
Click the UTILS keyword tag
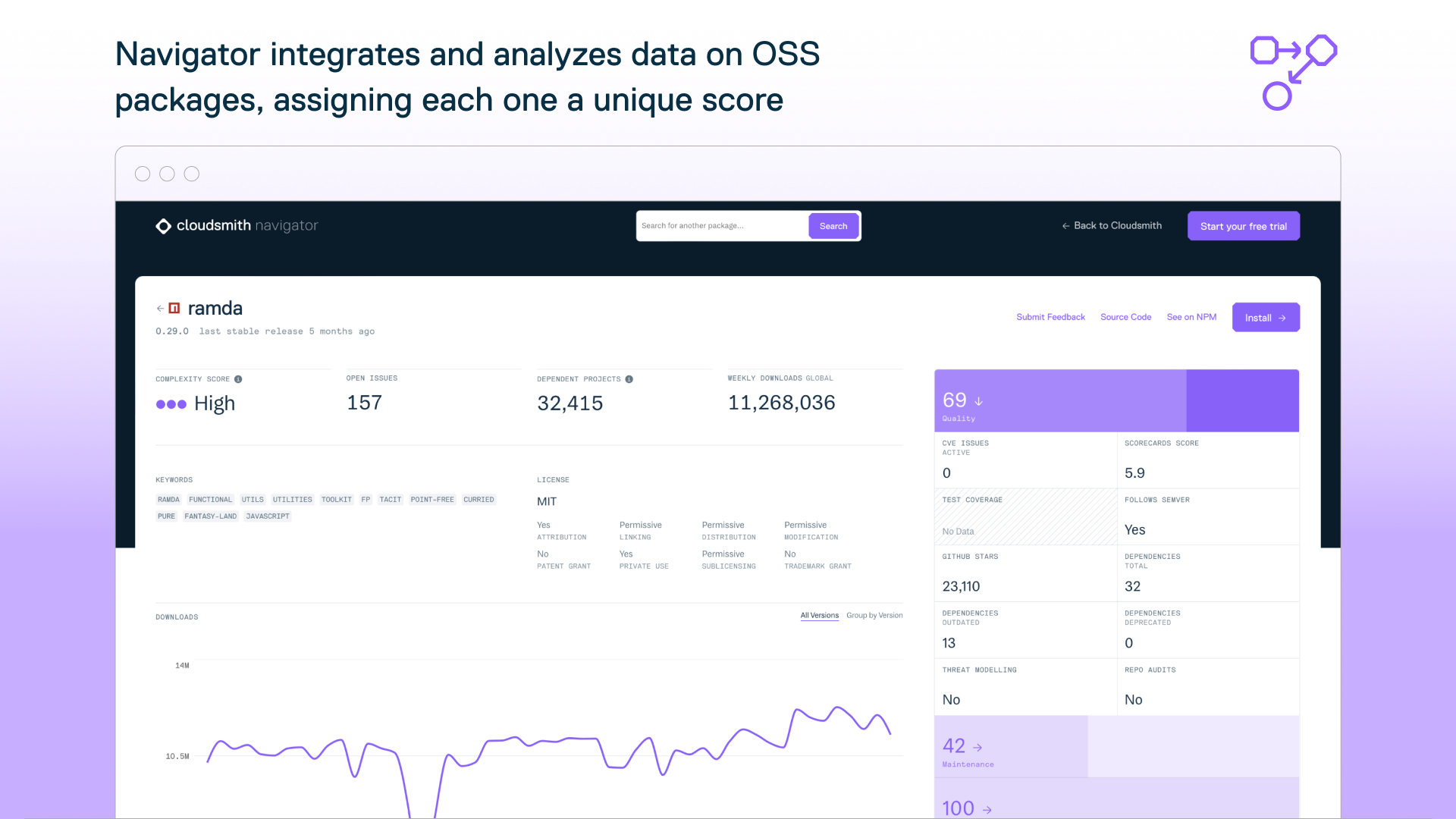click(253, 500)
